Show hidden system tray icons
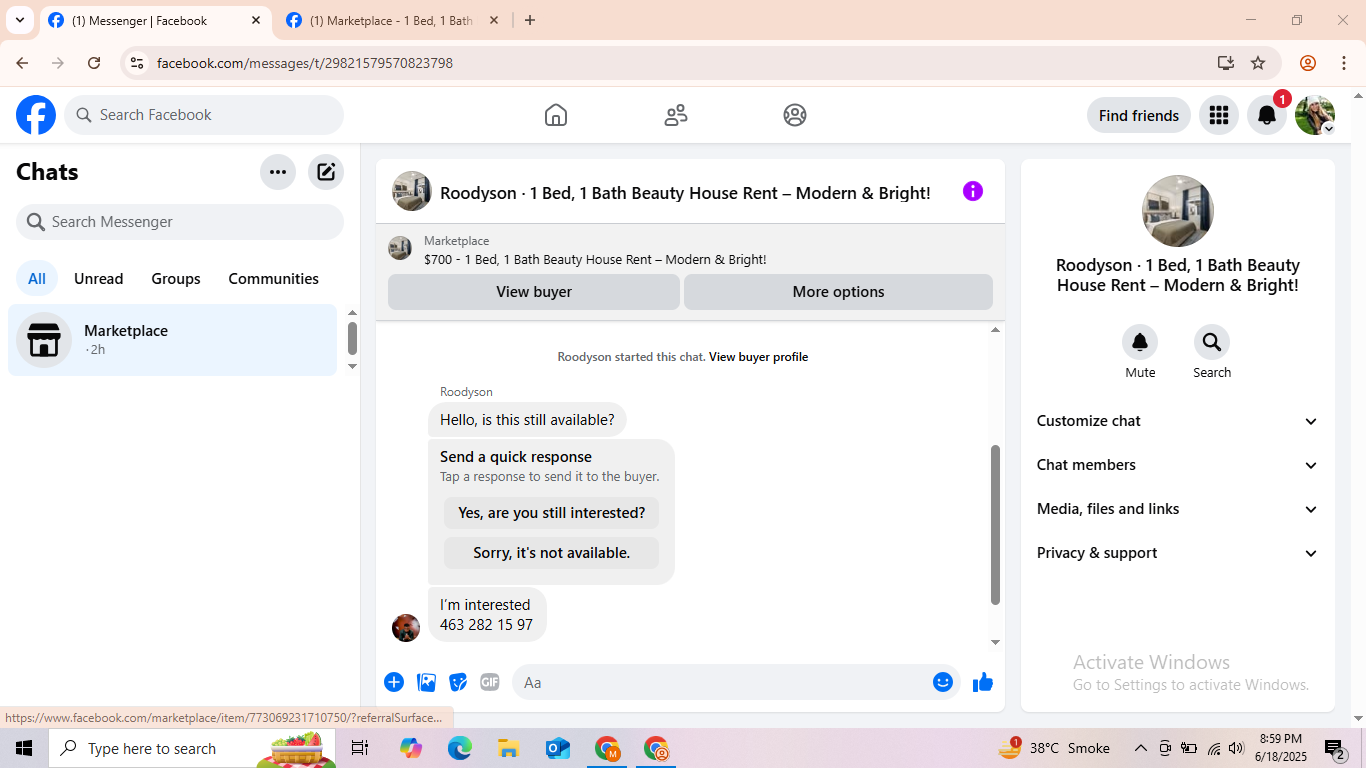This screenshot has width=1366, height=768. pos(1140,748)
